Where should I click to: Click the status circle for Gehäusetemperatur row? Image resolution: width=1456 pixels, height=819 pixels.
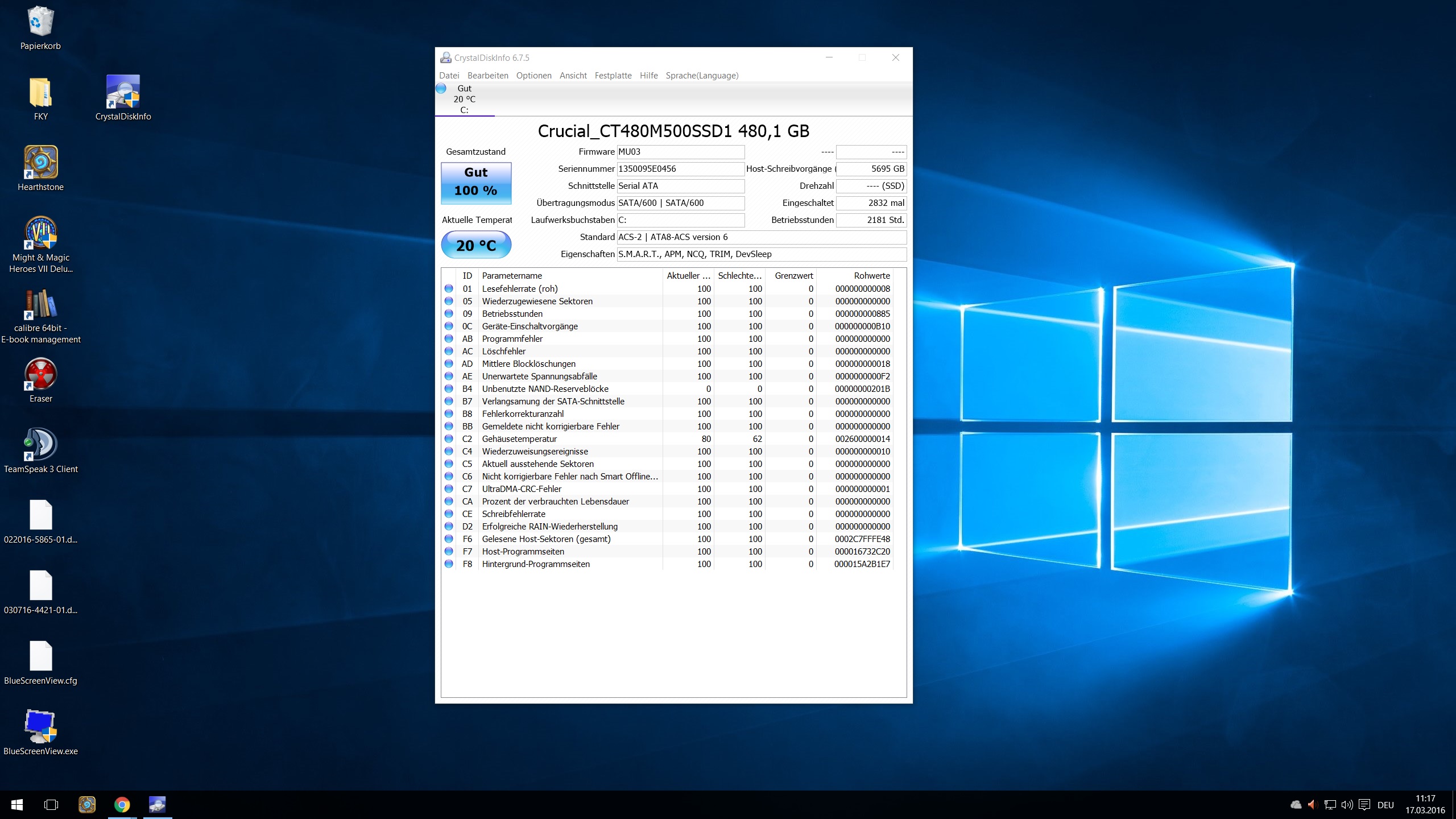click(x=449, y=439)
